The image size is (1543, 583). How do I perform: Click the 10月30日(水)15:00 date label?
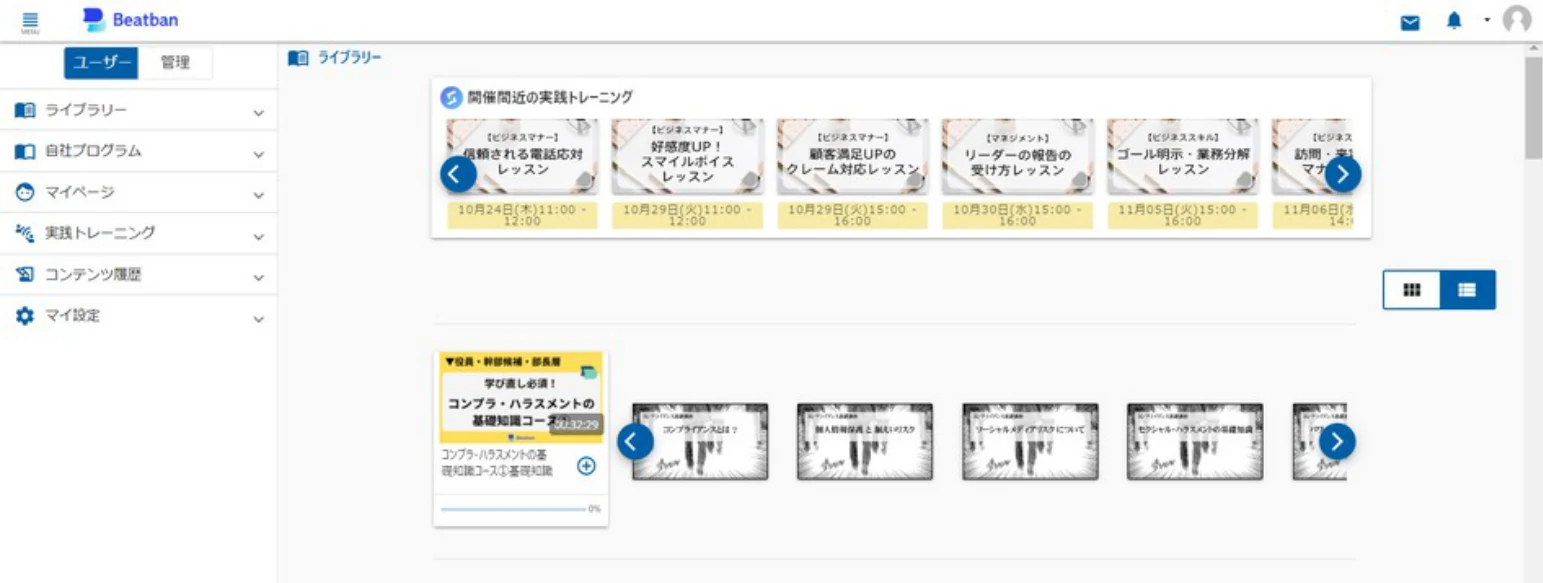point(1017,215)
